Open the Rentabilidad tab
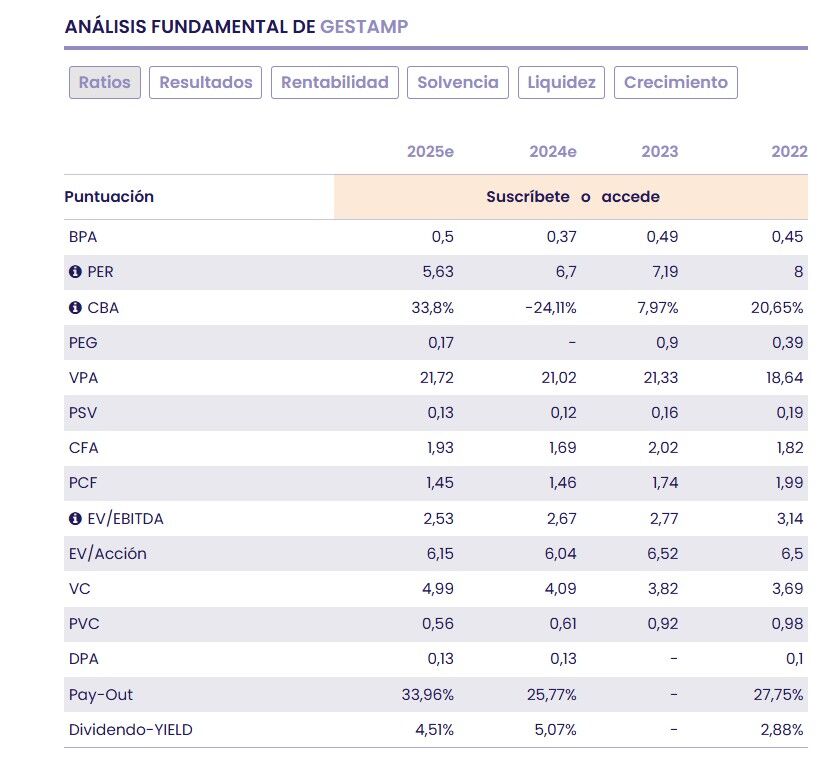The image size is (818, 780). 335,82
